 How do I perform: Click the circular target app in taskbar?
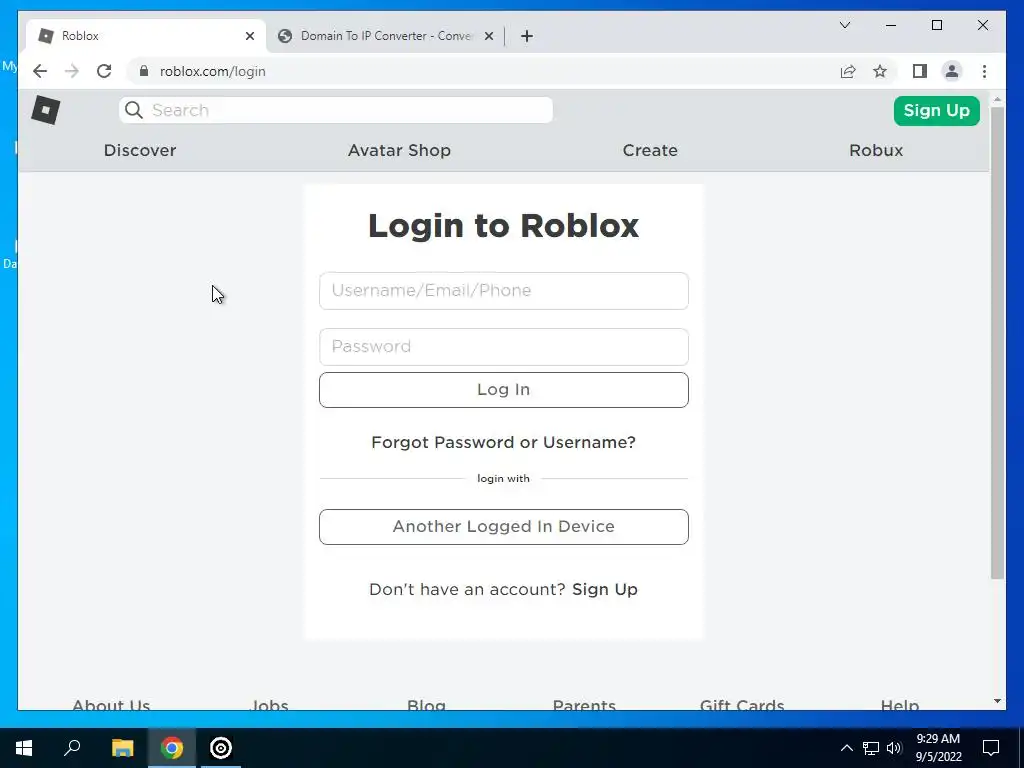221,748
